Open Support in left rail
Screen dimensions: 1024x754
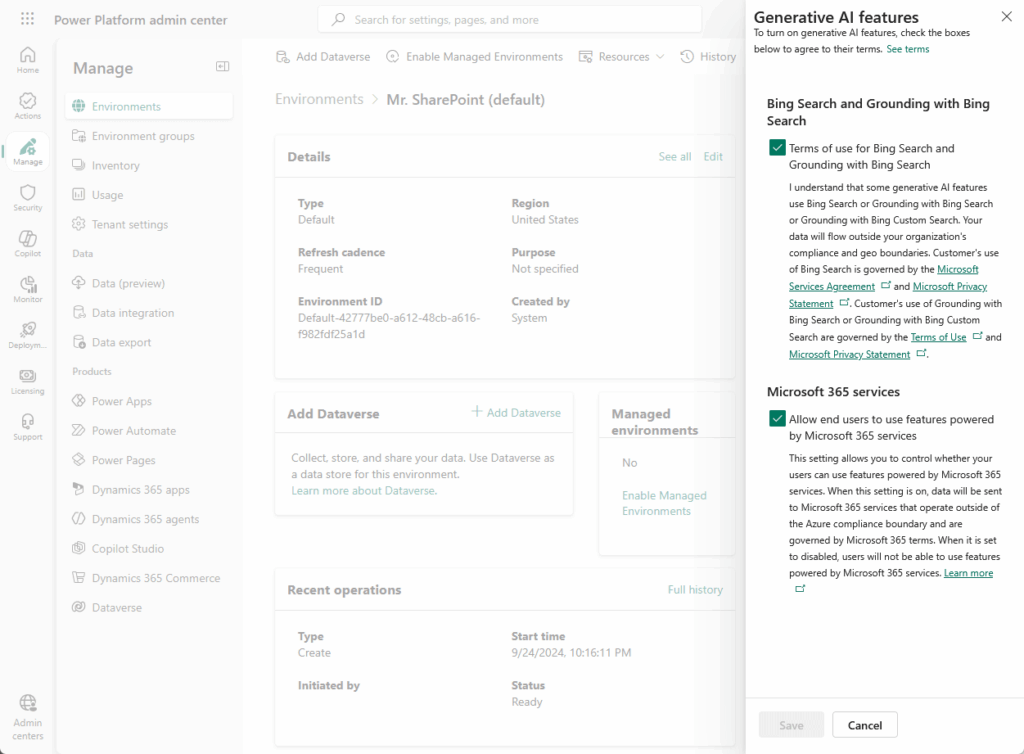tap(27, 427)
